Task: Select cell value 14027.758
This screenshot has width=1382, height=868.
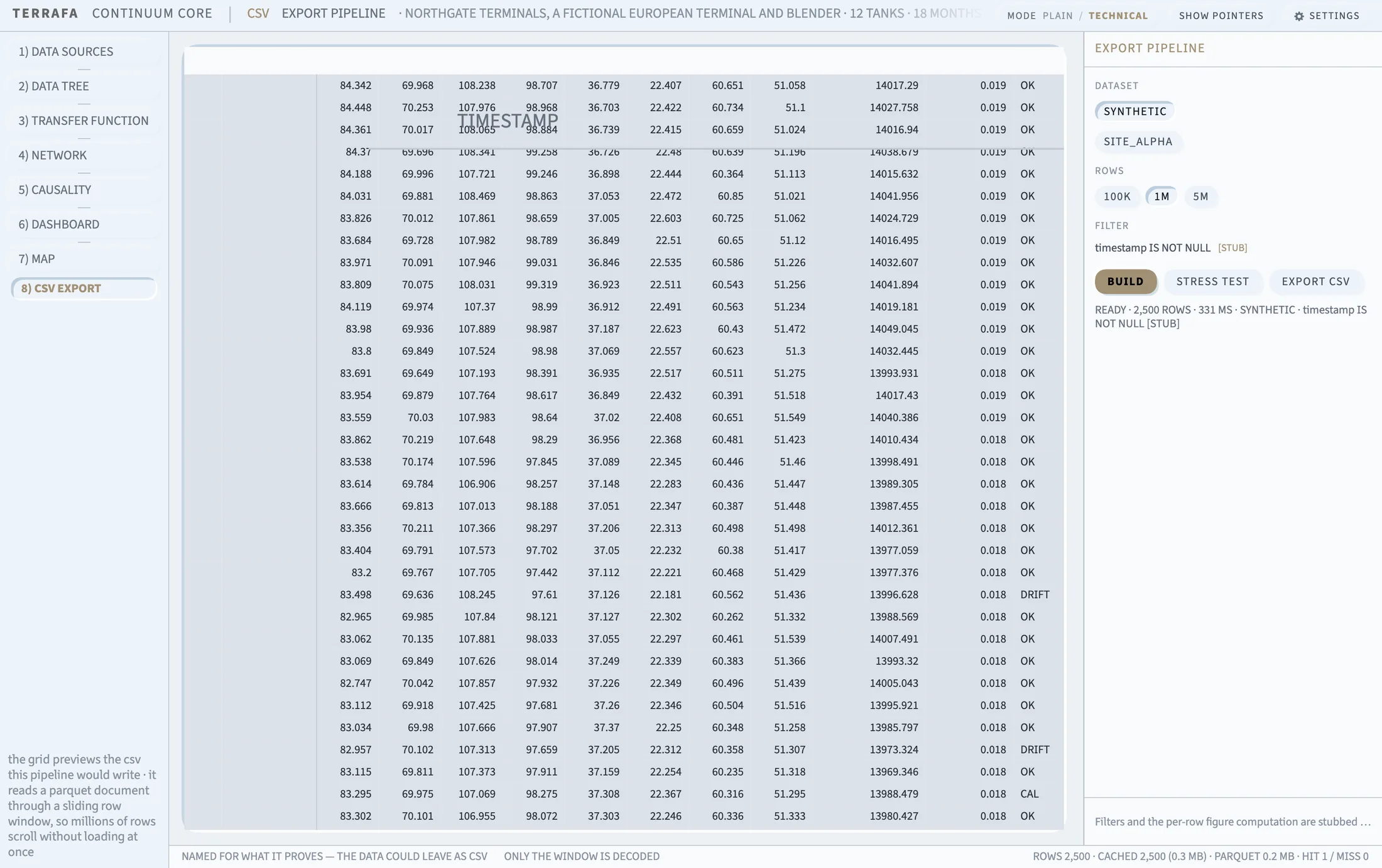Action: coord(894,107)
